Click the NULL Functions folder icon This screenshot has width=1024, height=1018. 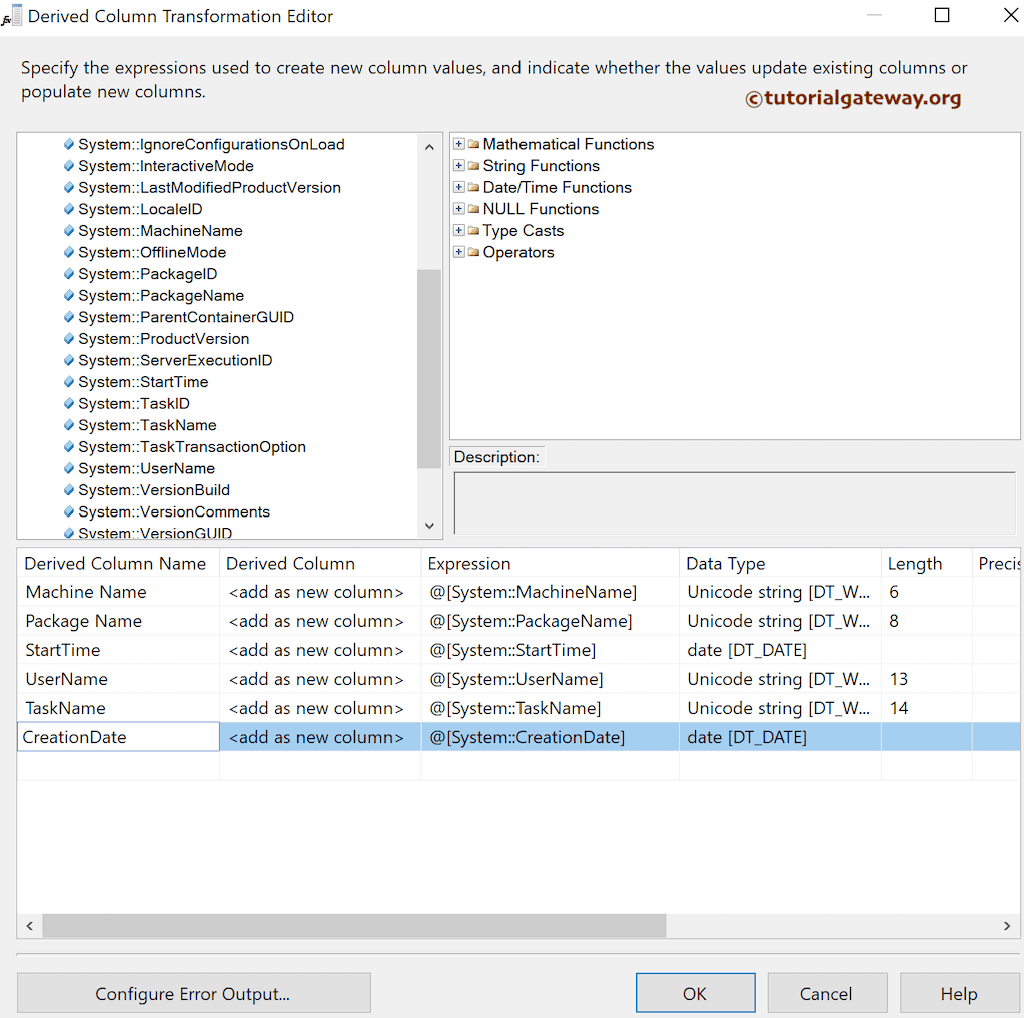472,209
